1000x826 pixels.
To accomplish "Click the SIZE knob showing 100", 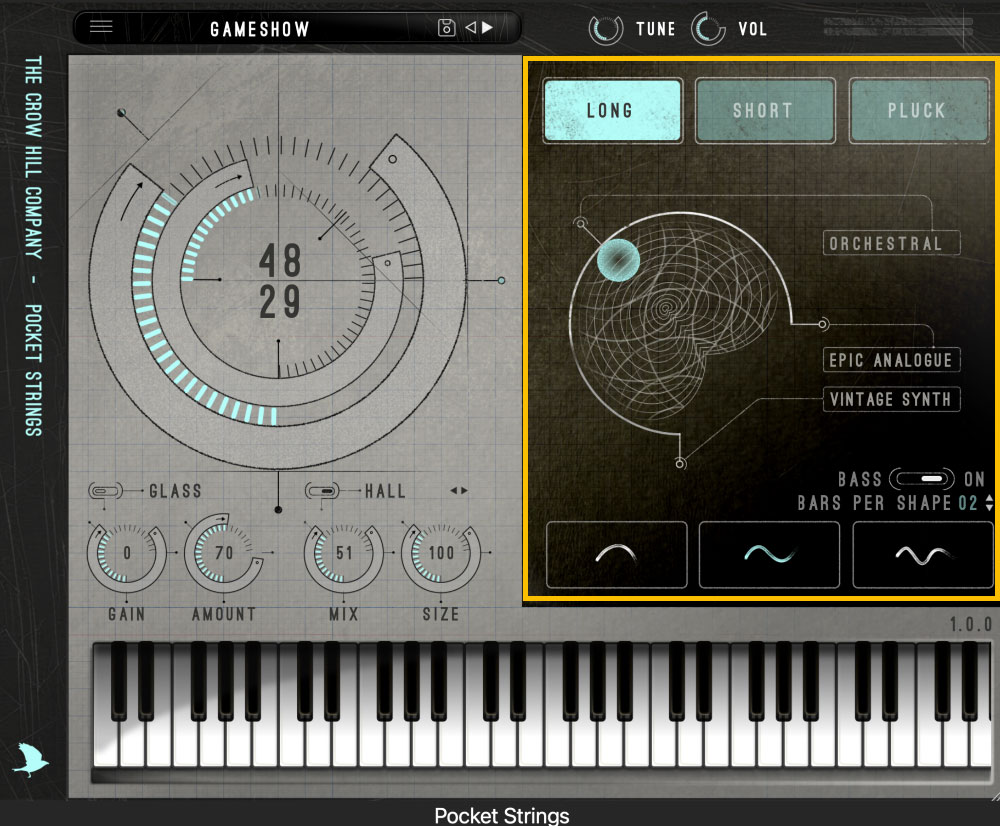I will click(441, 553).
